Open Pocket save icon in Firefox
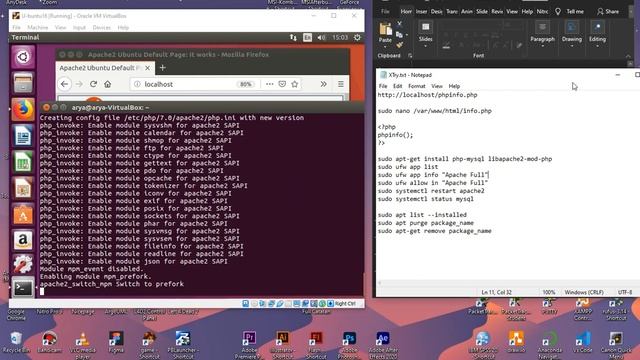The width and height of the screenshot is (640, 360). (x=282, y=84)
